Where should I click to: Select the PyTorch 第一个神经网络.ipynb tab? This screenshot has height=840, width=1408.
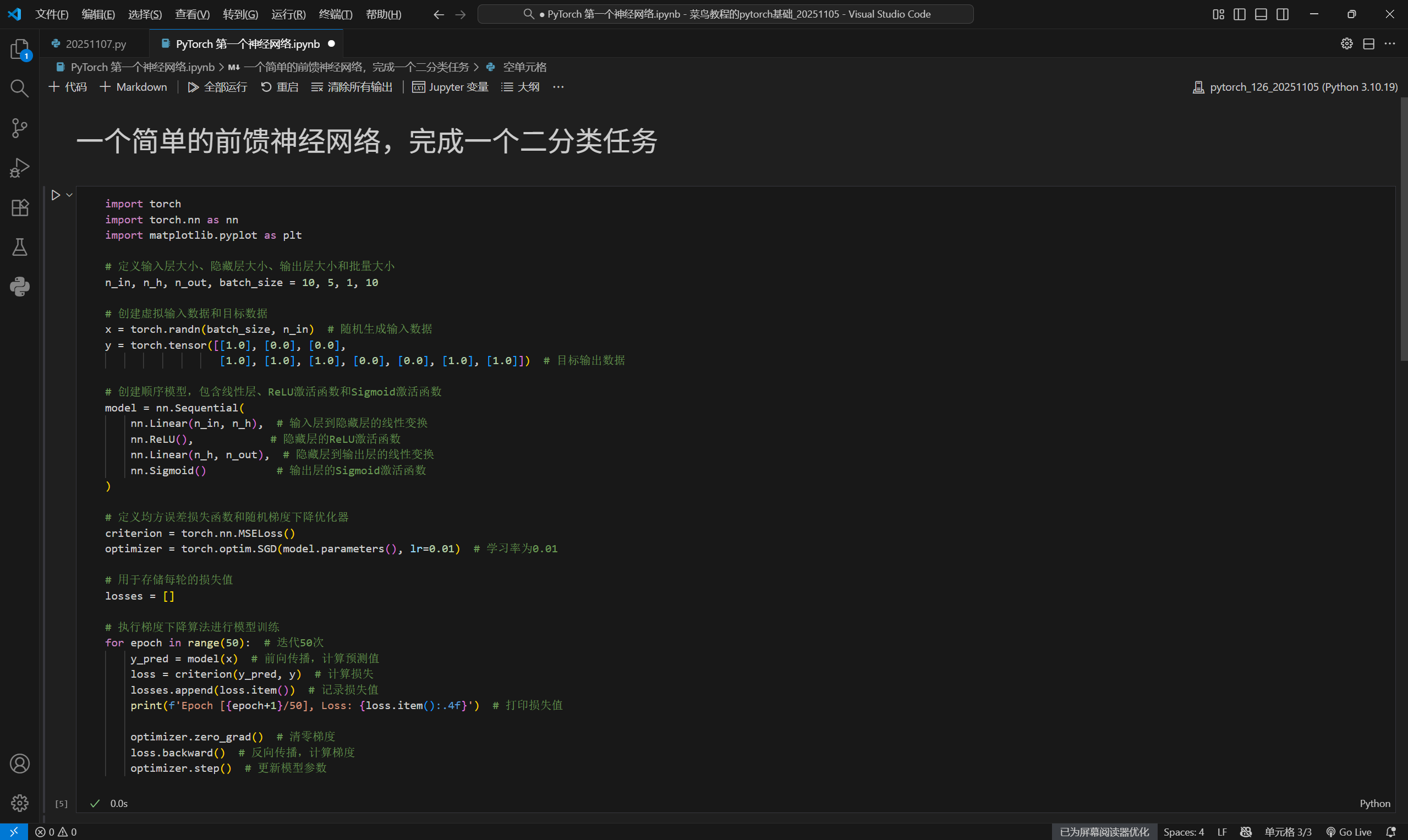(247, 43)
